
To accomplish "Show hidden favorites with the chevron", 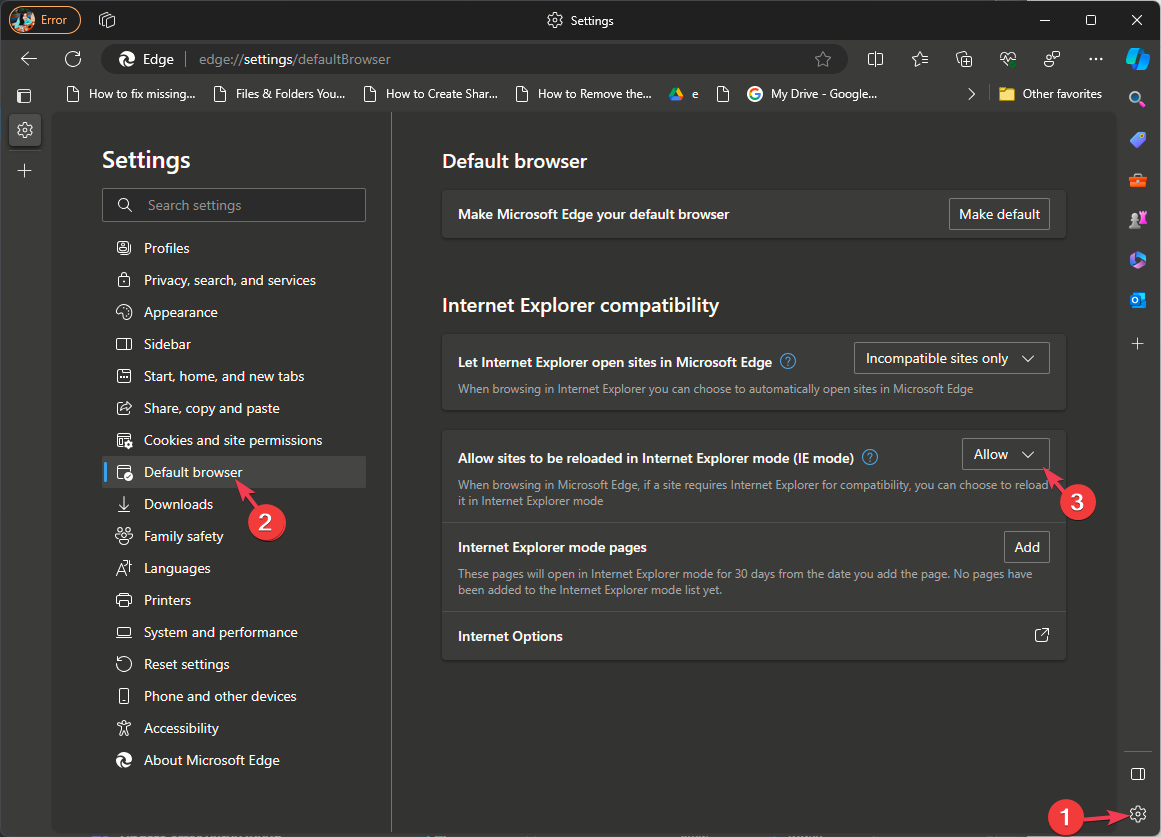I will point(971,93).
